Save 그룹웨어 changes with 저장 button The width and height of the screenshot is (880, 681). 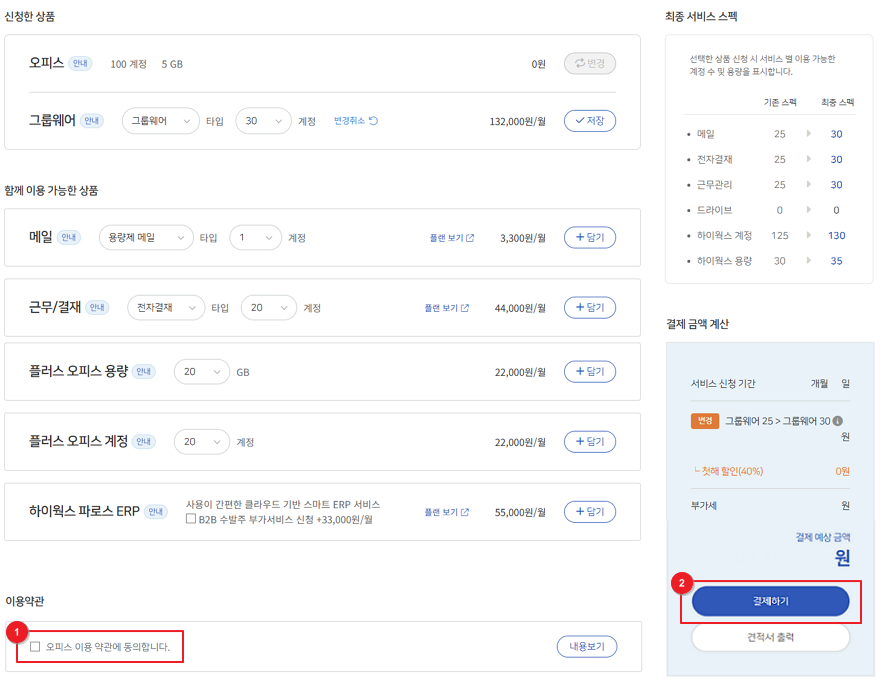point(589,121)
